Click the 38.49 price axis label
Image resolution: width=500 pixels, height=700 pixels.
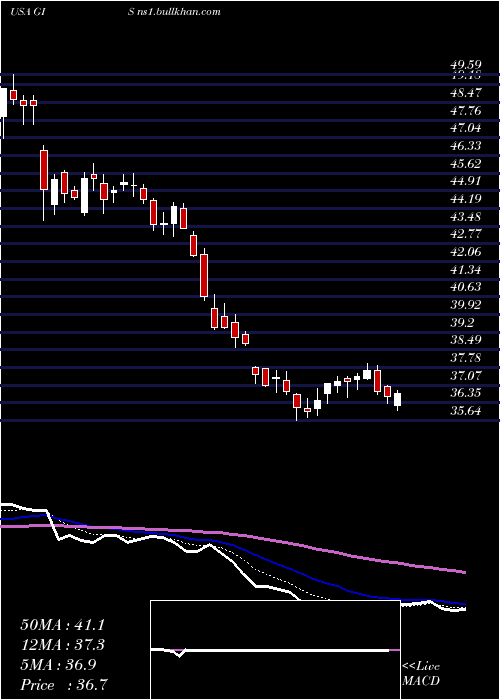(x=467, y=341)
